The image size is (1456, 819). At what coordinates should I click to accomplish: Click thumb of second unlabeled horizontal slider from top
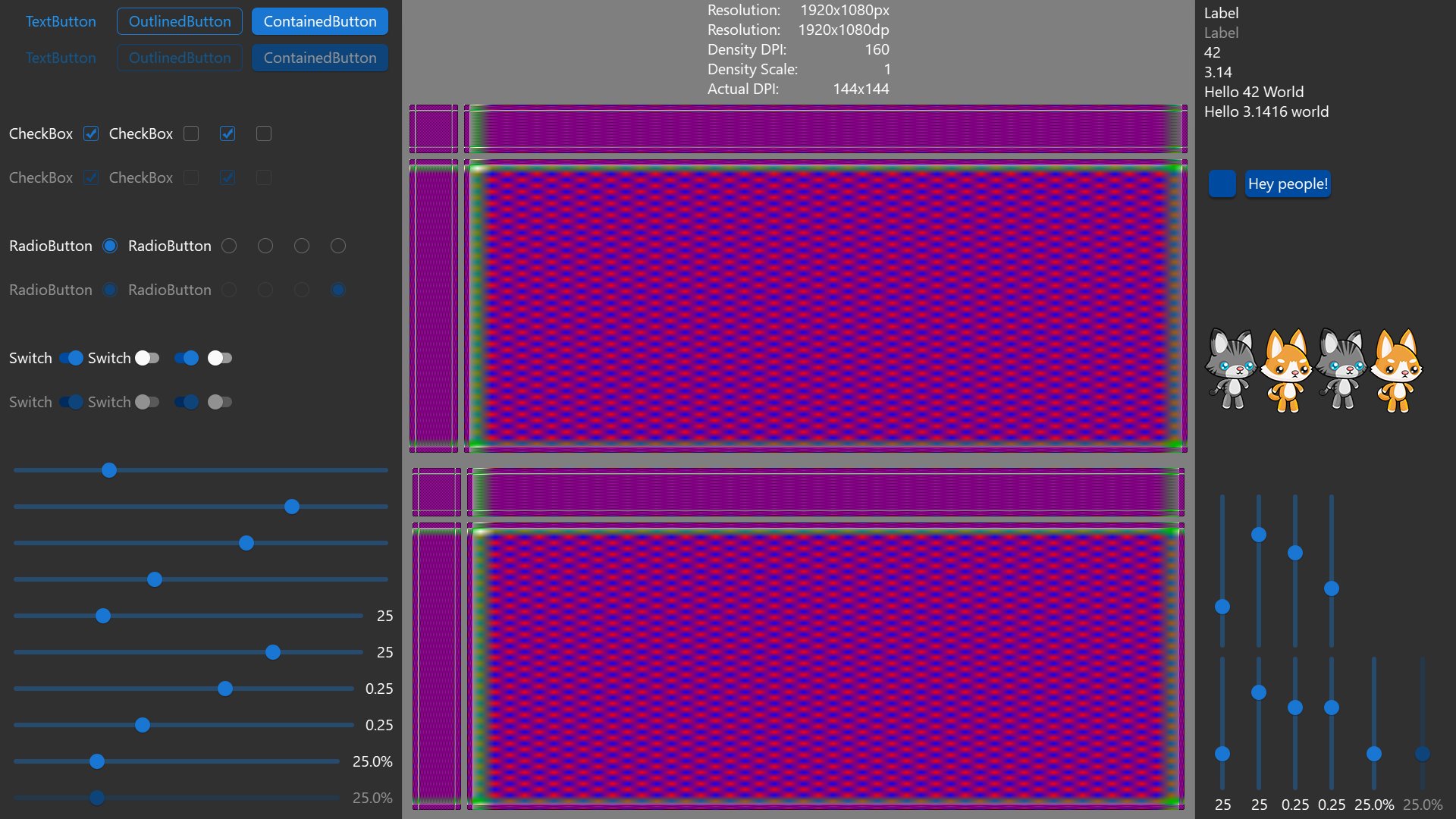292,507
